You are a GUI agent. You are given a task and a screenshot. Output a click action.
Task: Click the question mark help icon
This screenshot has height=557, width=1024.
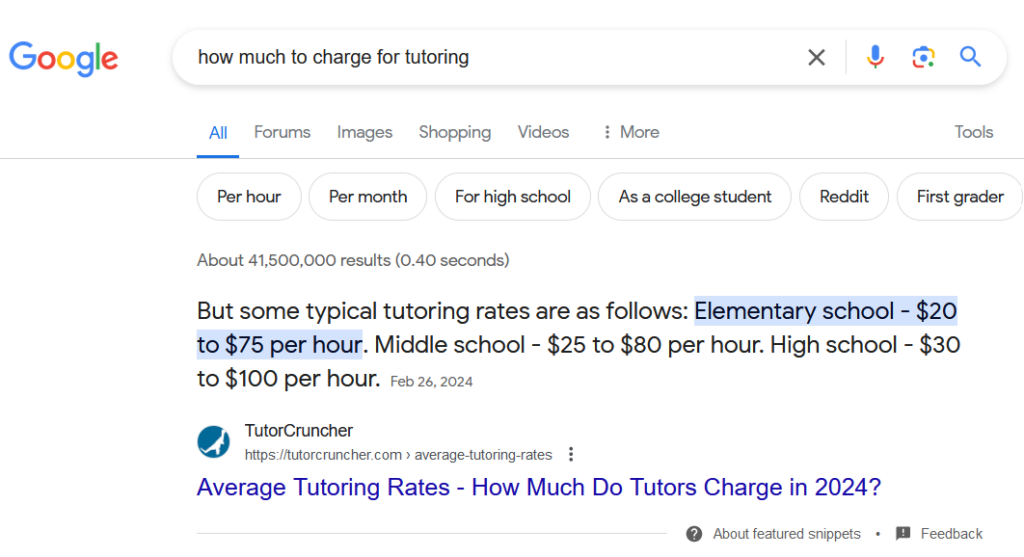click(694, 534)
